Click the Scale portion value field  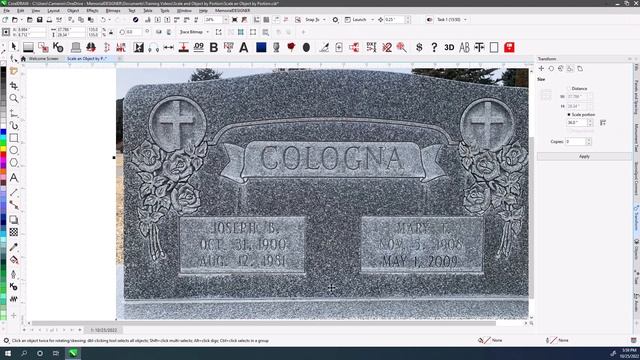coord(577,122)
